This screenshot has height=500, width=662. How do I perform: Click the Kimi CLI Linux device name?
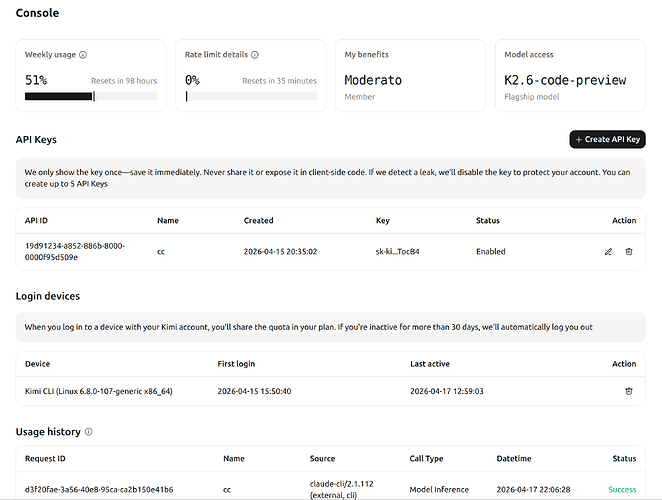(x=99, y=391)
